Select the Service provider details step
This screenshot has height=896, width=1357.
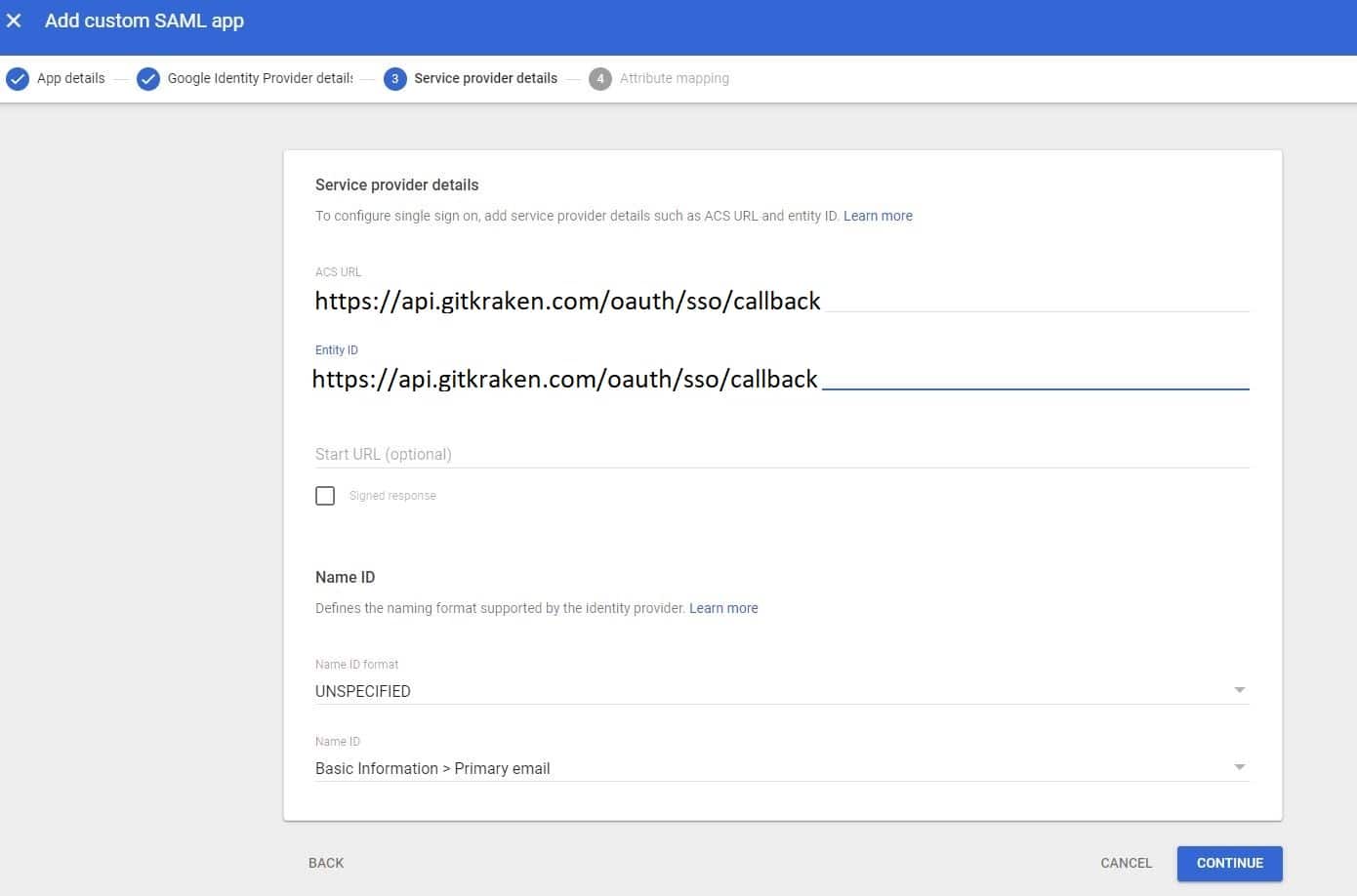pos(485,78)
